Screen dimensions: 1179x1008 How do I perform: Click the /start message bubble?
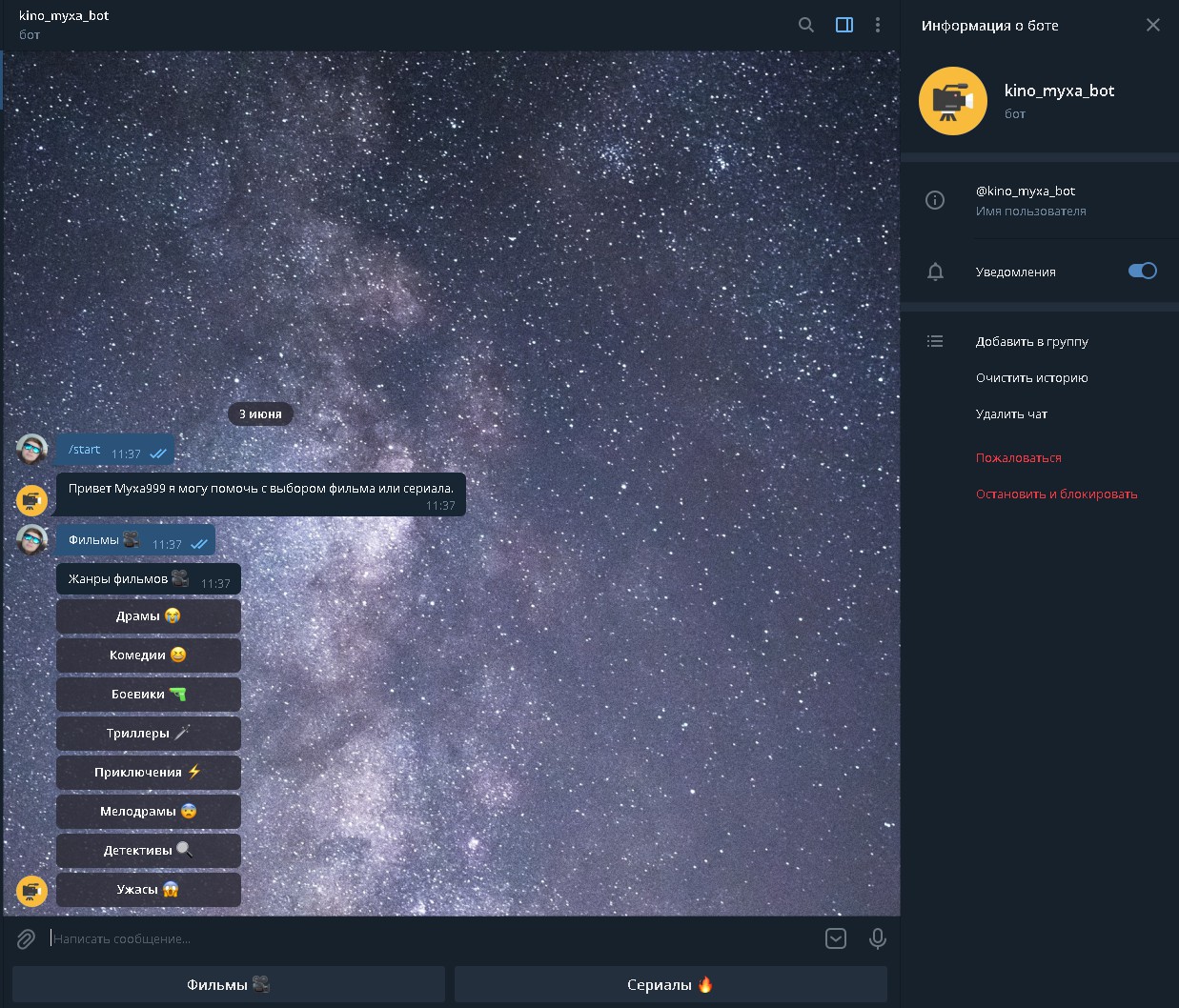point(115,450)
